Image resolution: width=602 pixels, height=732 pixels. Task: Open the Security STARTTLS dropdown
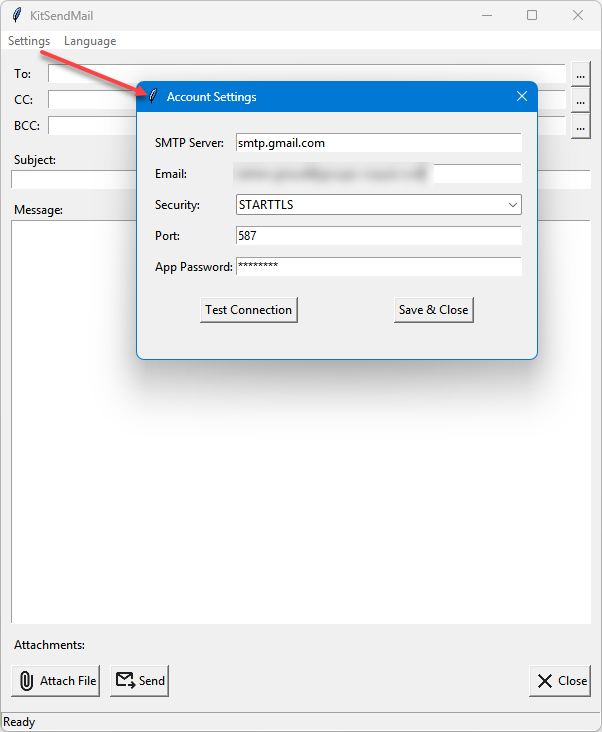(x=379, y=205)
